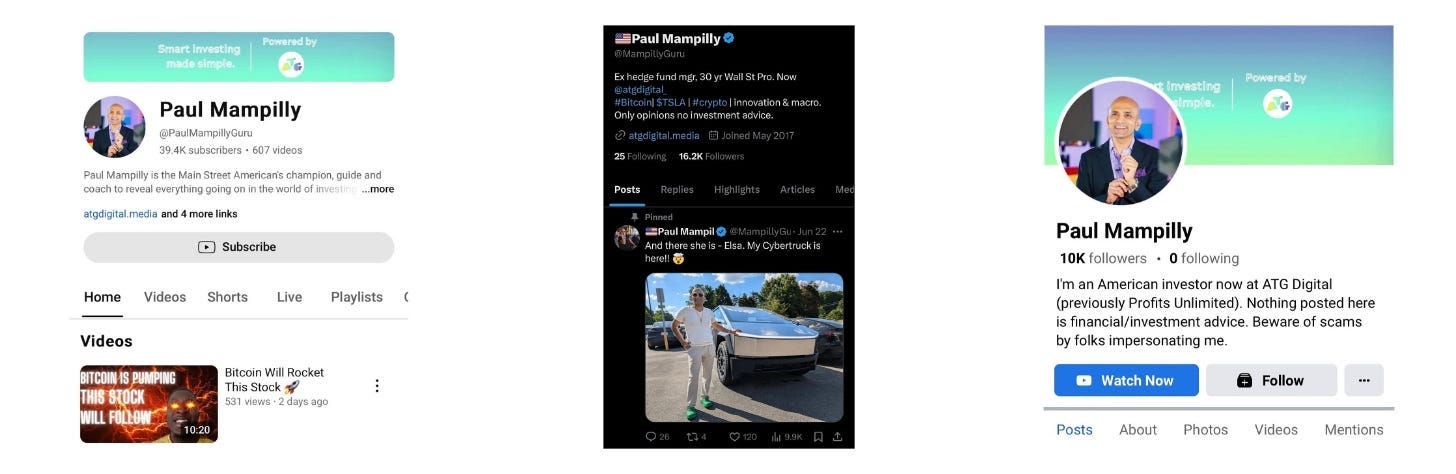Click the retweet icon on the pinned tweet

click(691, 436)
